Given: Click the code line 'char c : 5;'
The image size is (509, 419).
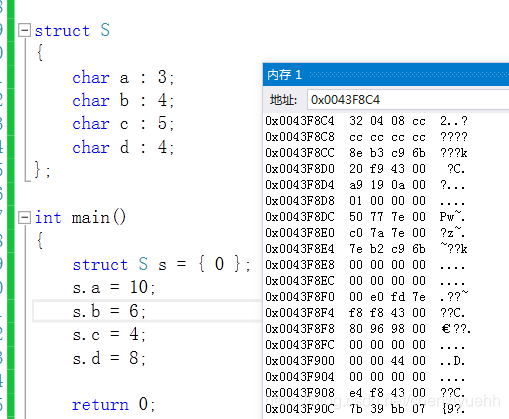Looking at the screenshot, I should 123,123.
